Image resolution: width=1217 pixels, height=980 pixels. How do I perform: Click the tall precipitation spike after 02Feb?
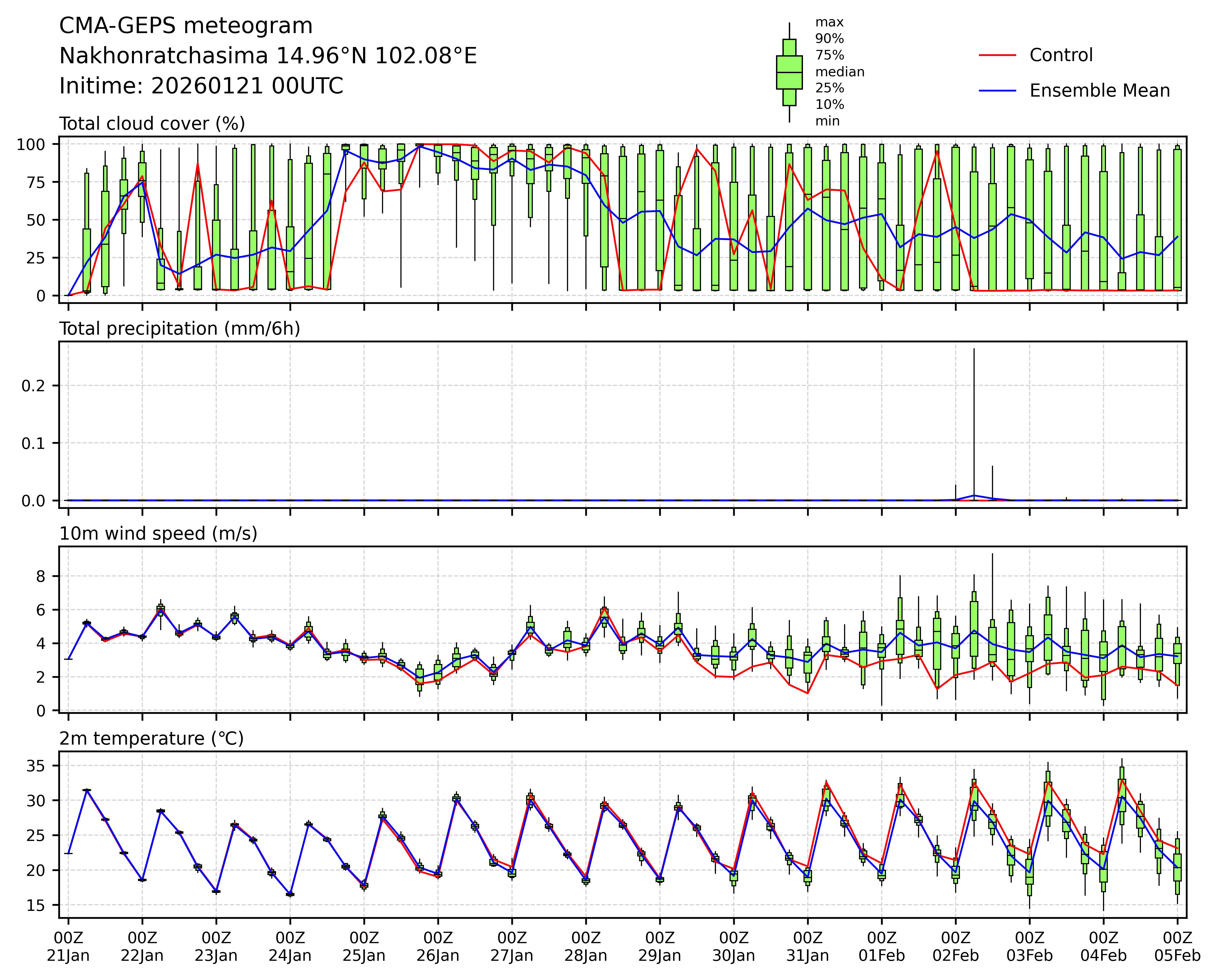coord(974,423)
